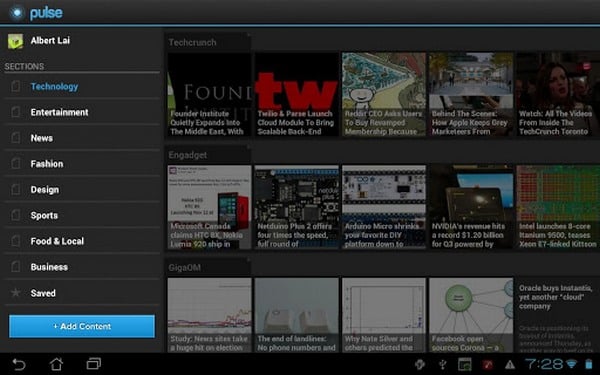Screen dimensions: 600x375
Task: Open the GigaOM feed header
Action: (208, 267)
